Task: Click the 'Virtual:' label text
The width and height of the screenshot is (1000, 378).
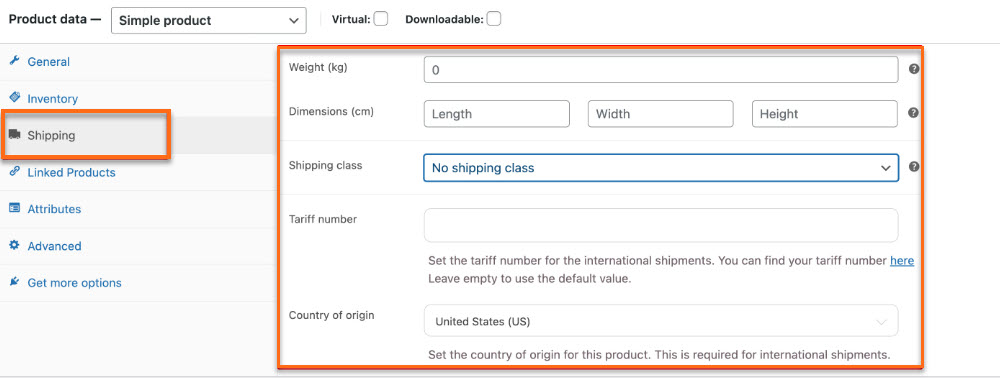Action: (351, 19)
